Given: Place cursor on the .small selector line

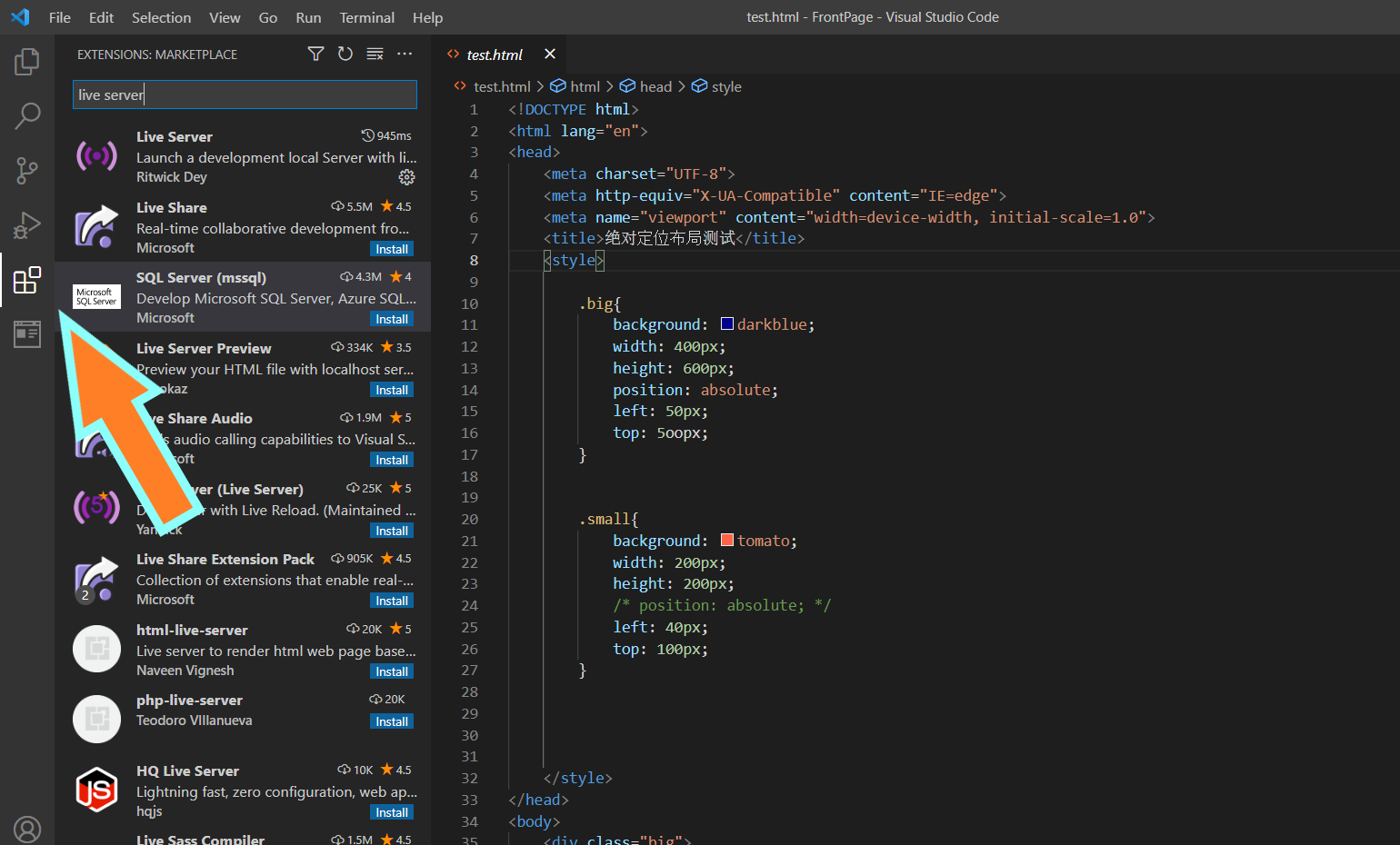Looking at the screenshot, I should [x=609, y=519].
